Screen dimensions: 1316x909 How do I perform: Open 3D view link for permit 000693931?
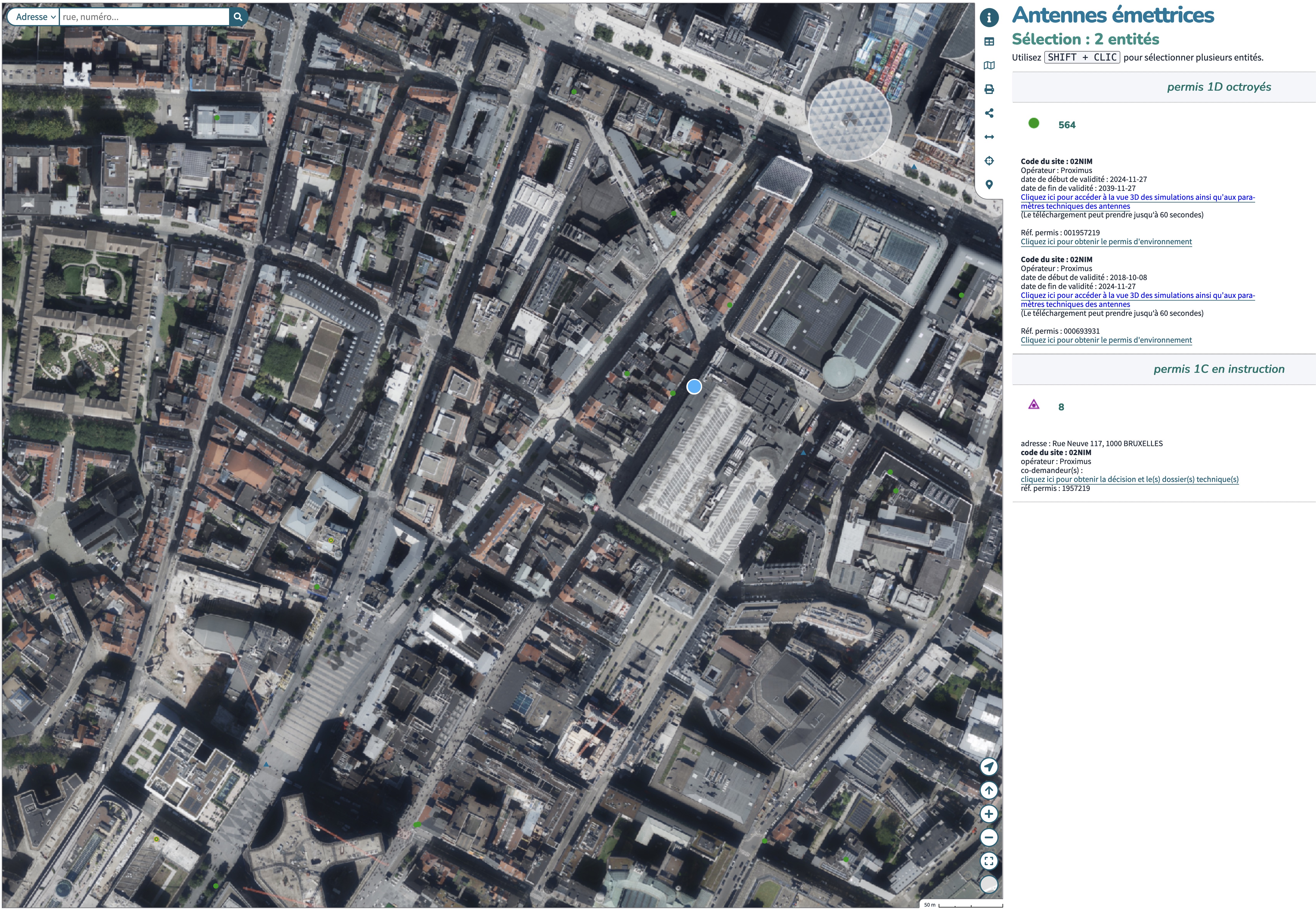point(1137,300)
